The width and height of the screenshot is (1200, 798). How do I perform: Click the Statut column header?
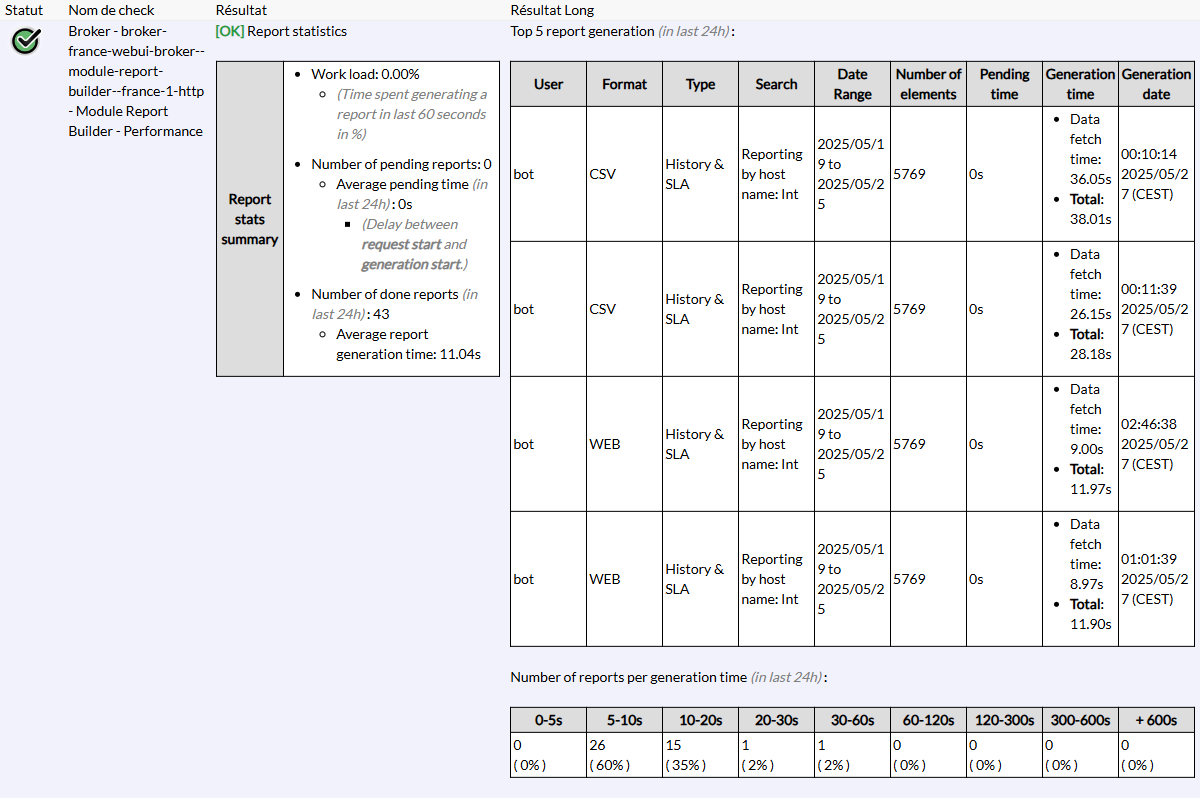tap(24, 10)
